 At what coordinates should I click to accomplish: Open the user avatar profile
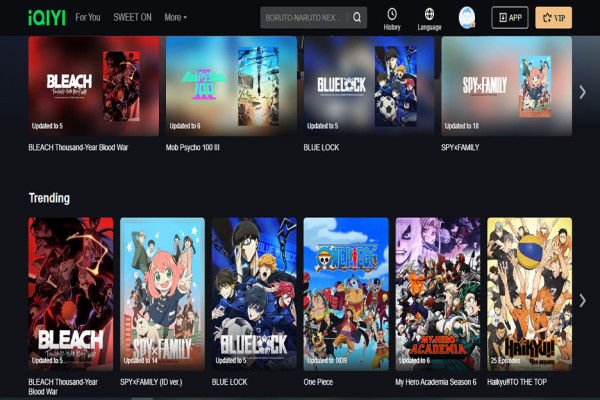467,18
